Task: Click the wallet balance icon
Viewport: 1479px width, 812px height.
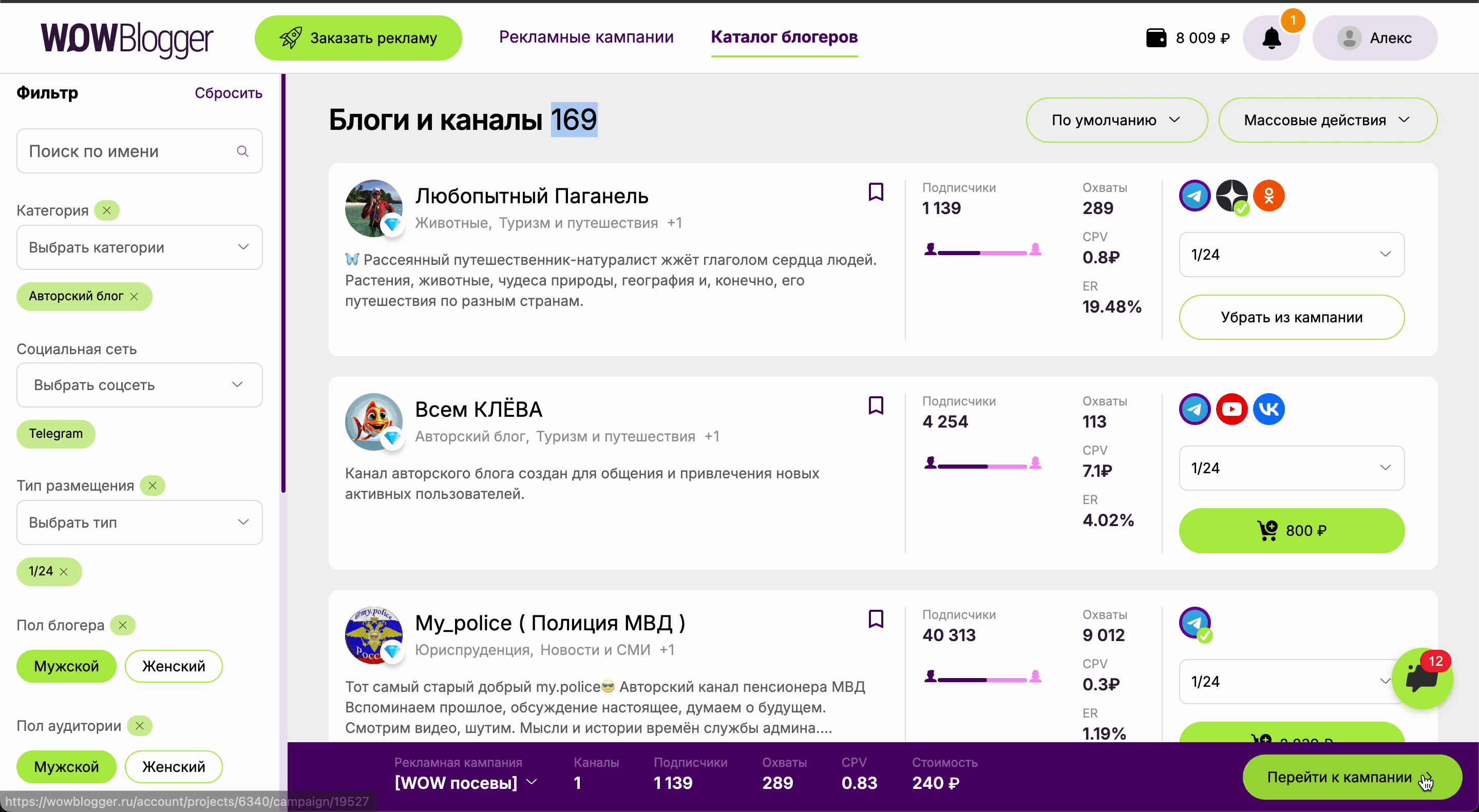Action: 1156,38
